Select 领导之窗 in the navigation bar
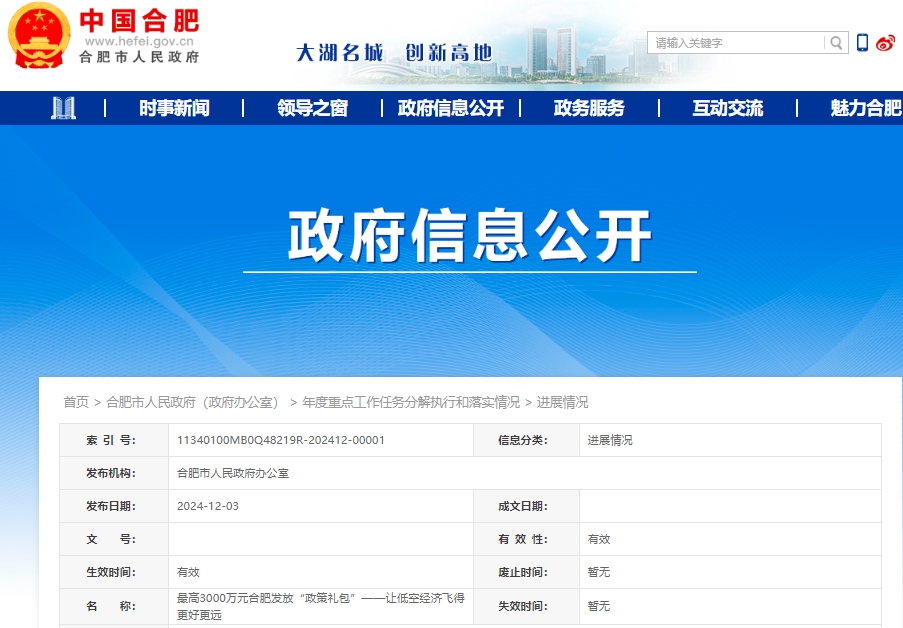Screen dimensions: 903x628 pyautogui.click(x=312, y=108)
